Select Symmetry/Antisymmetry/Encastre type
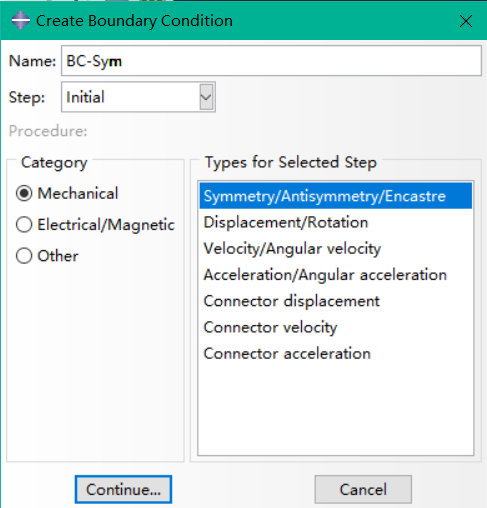The image size is (487, 508). click(x=336, y=196)
